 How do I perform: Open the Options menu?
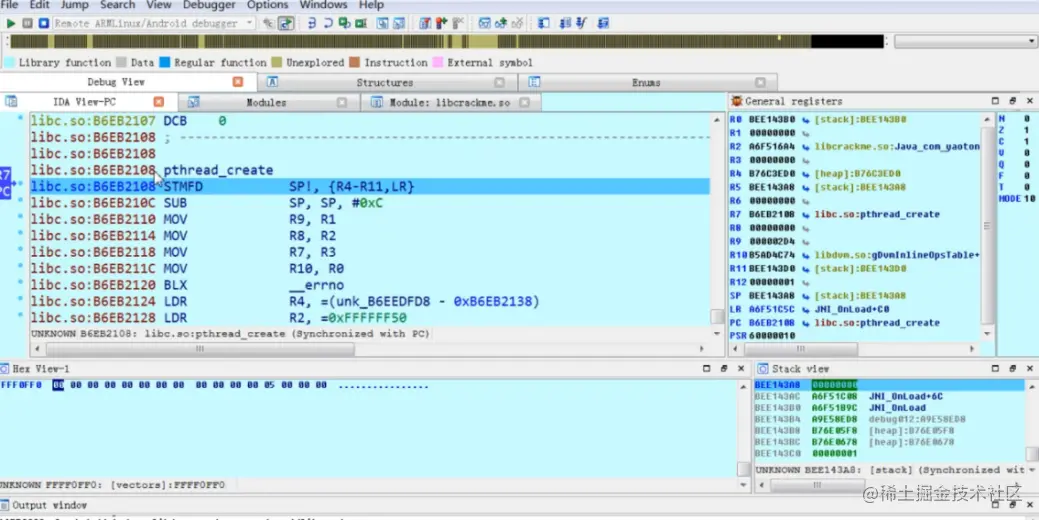pos(267,5)
